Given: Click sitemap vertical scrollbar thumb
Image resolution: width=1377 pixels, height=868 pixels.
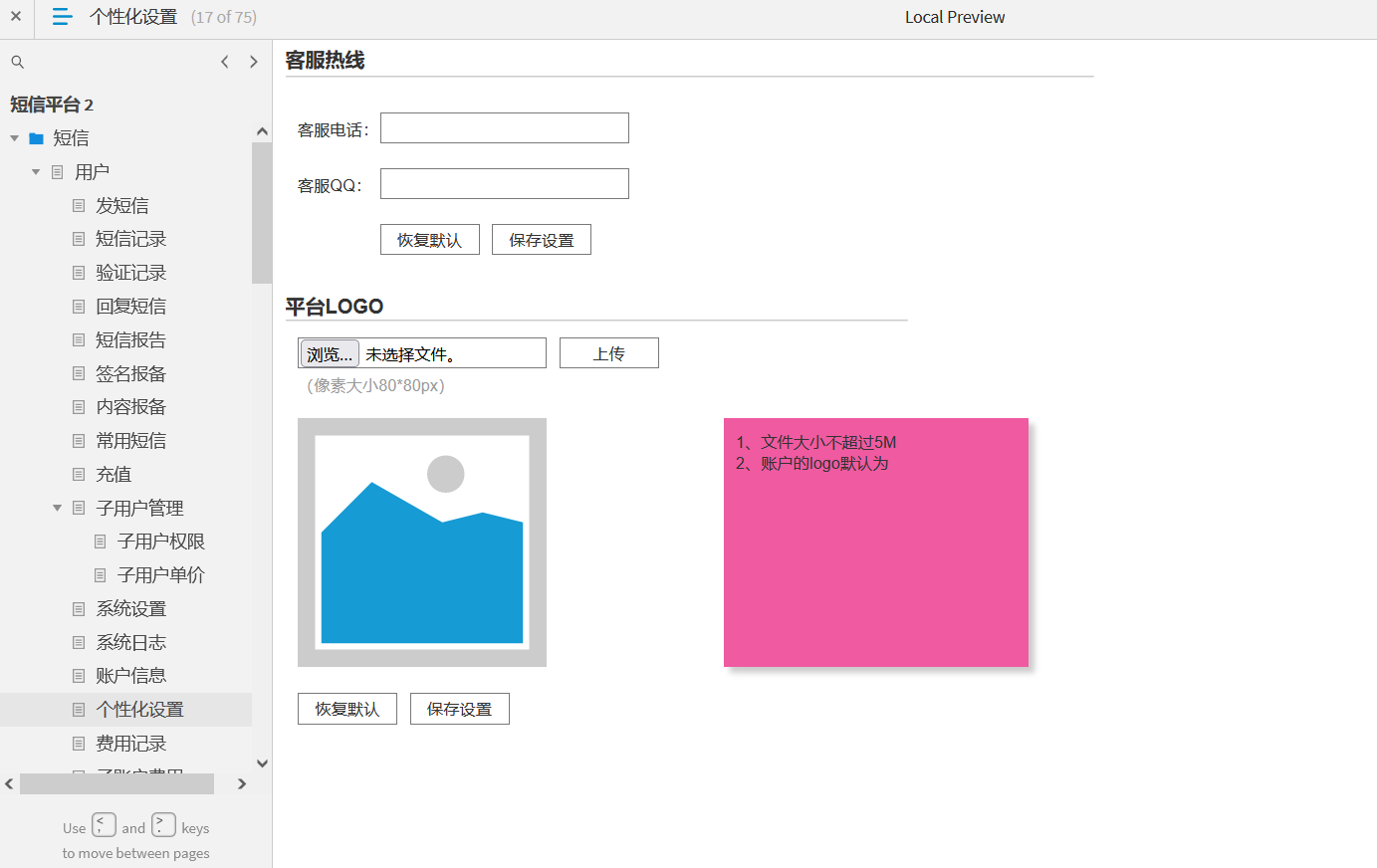Looking at the screenshot, I should point(262,213).
